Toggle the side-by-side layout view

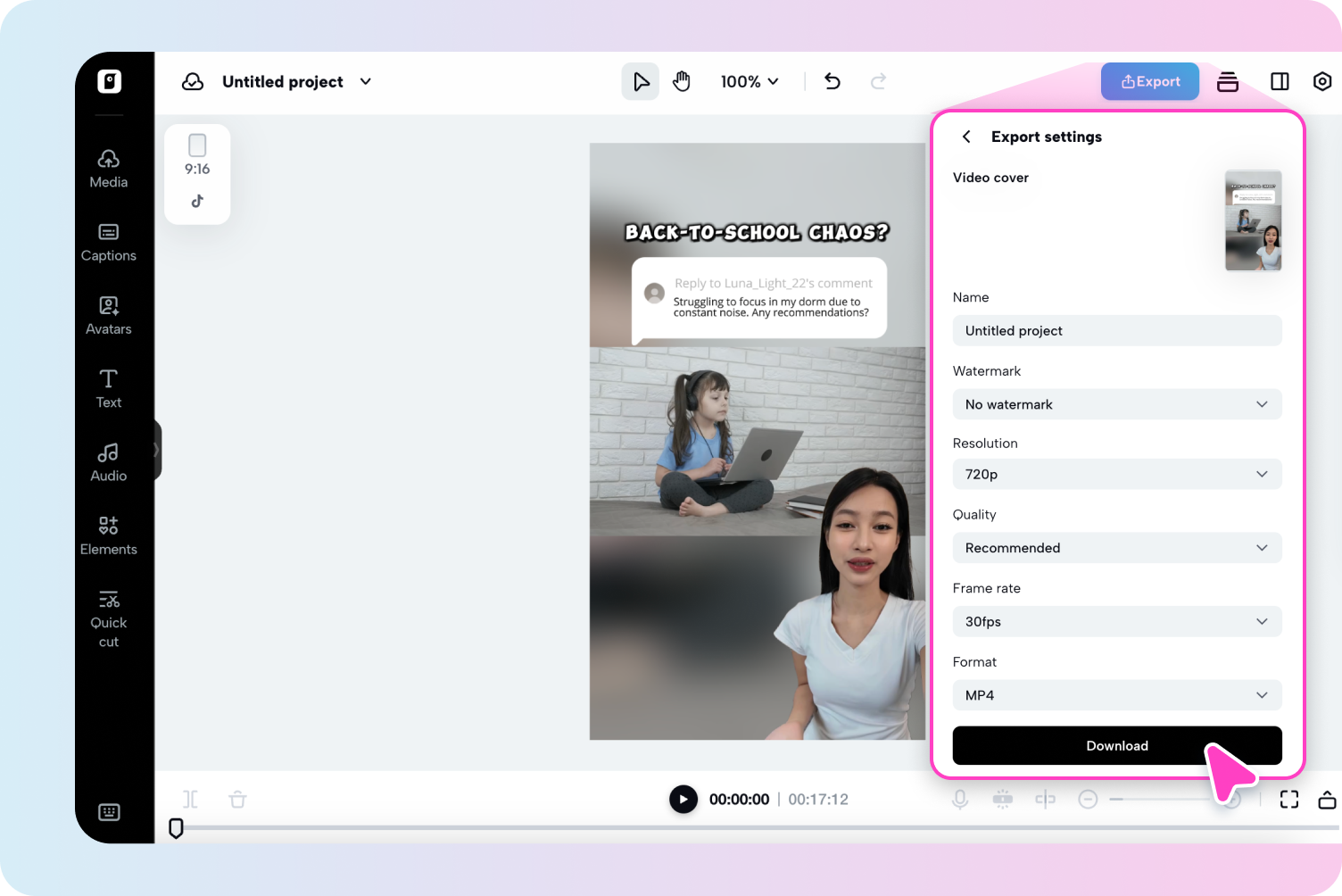point(1280,81)
